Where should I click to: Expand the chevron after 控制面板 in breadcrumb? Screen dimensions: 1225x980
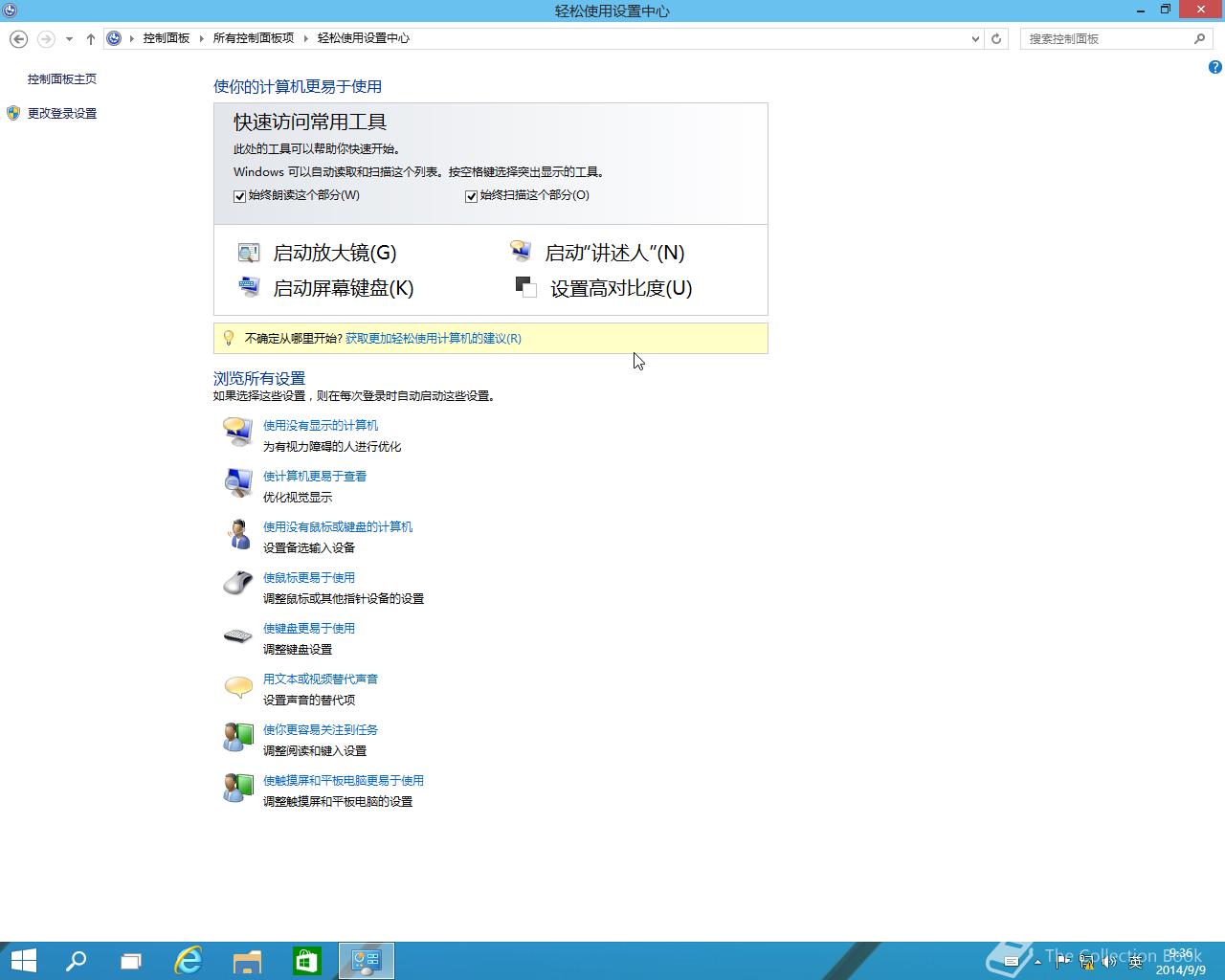click(201, 38)
